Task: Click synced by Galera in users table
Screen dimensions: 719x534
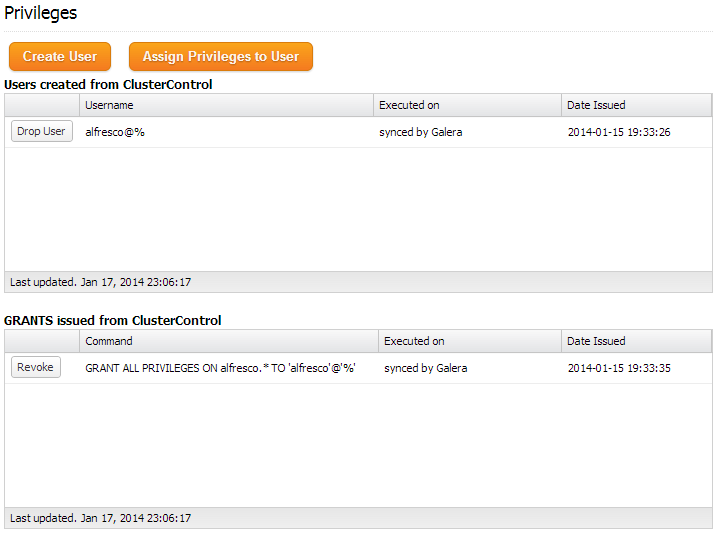Action: pos(420,132)
